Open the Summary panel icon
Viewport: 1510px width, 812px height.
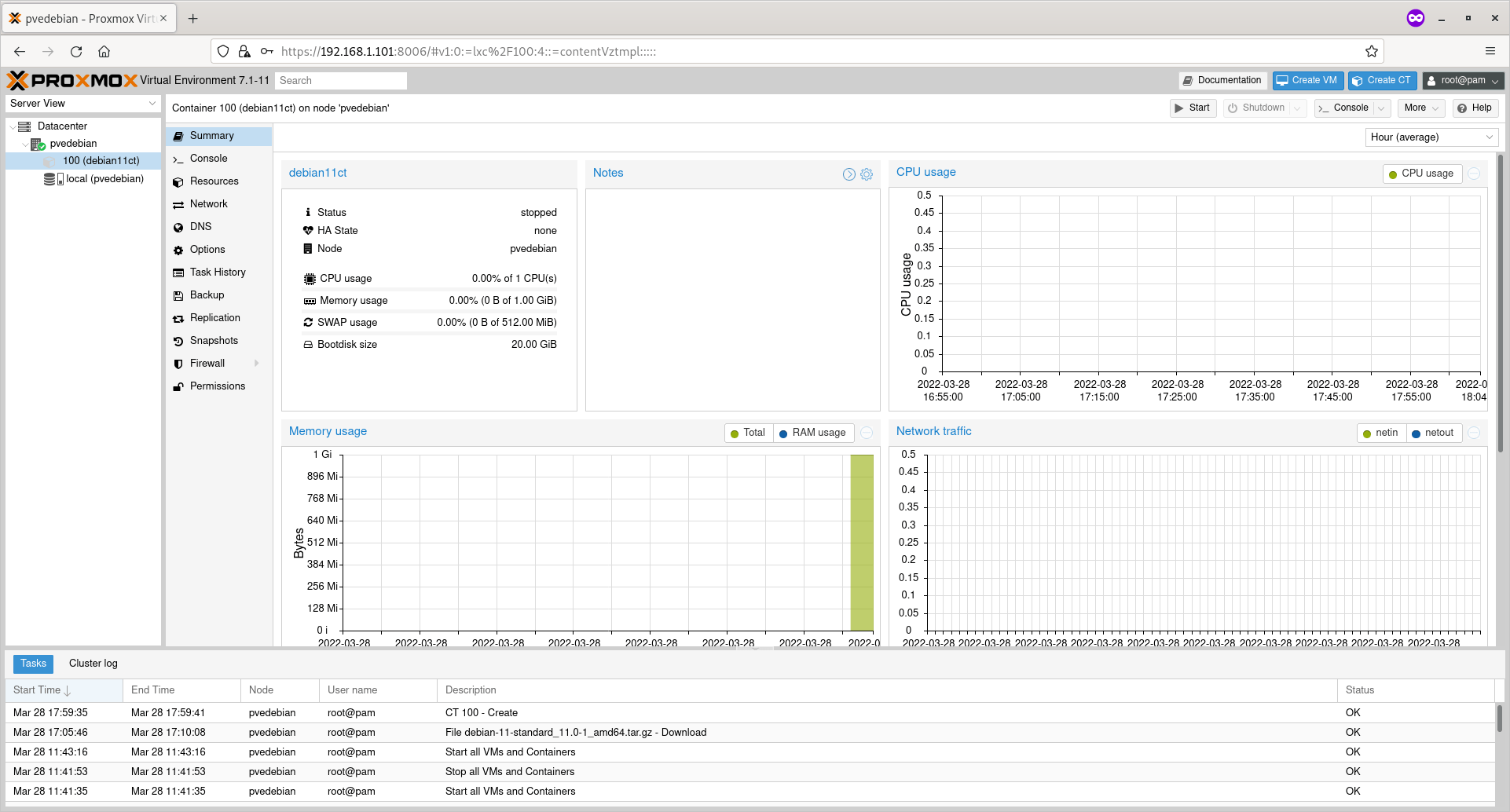pyautogui.click(x=178, y=136)
